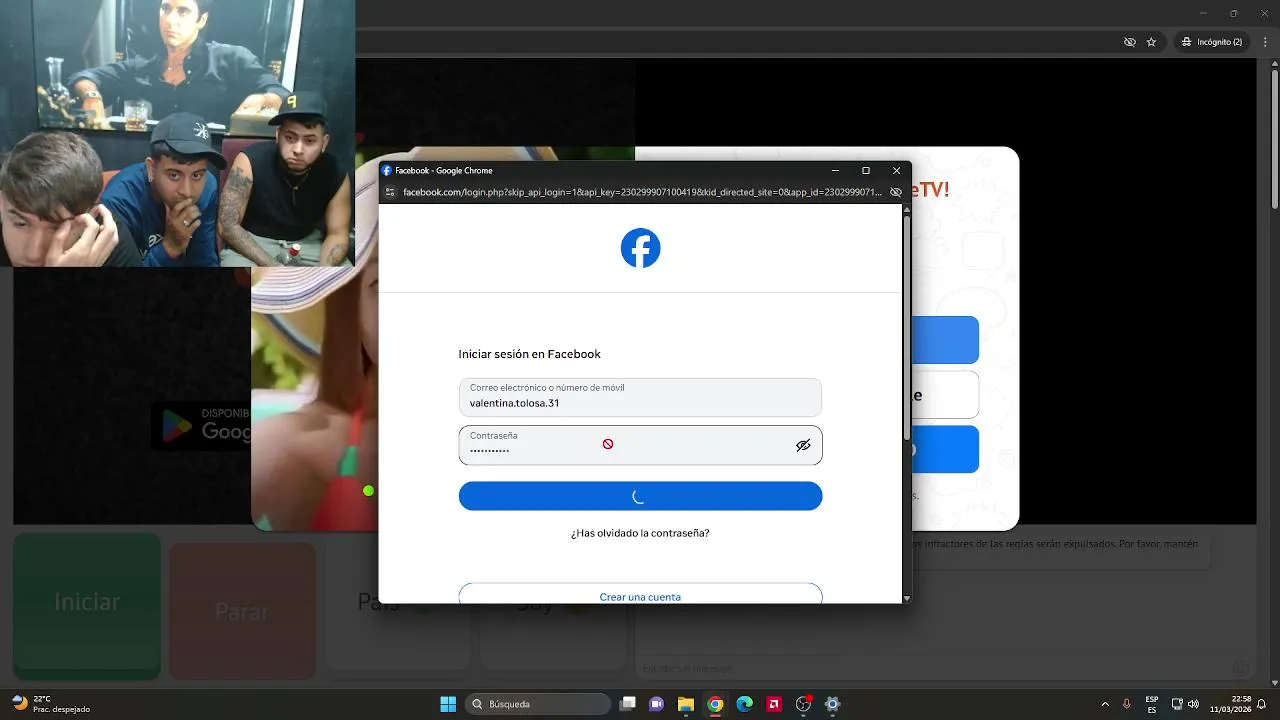Click the Contraseña password field
This screenshot has height=720, width=1280.
(640, 445)
